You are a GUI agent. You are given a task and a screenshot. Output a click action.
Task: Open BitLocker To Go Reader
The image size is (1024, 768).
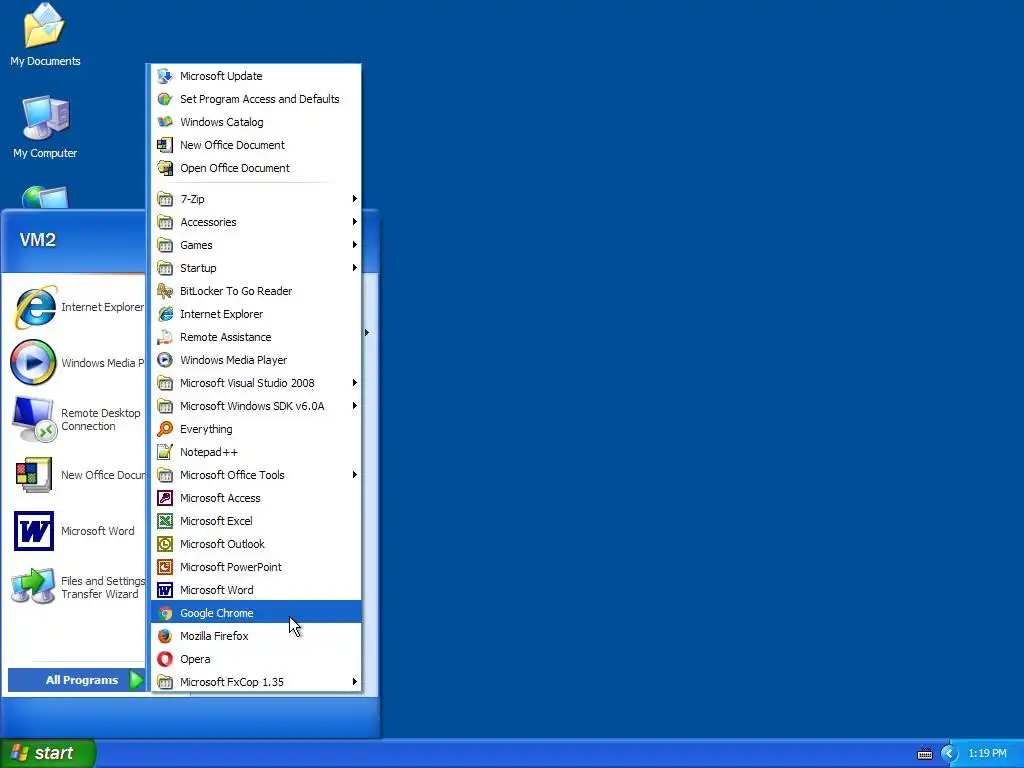[x=256, y=291]
